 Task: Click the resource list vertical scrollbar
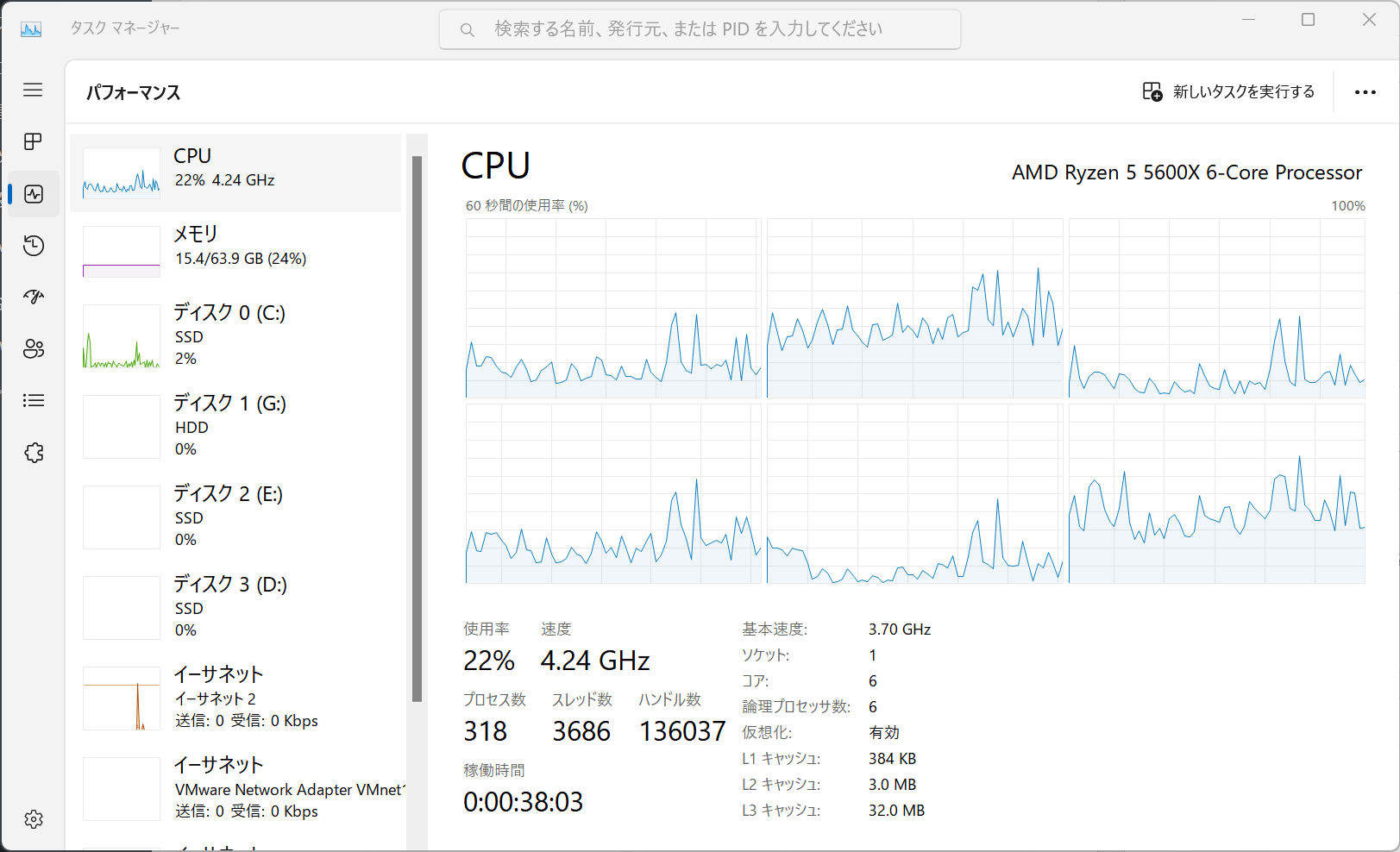(x=417, y=429)
